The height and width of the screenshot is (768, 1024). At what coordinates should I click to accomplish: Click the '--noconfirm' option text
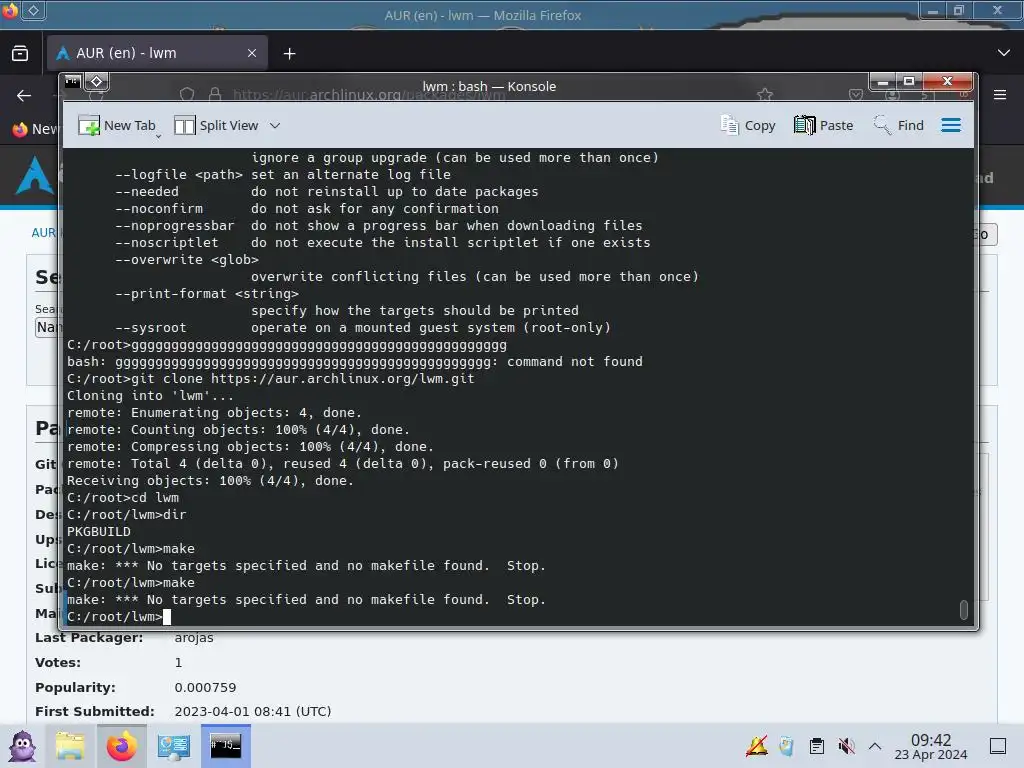(159, 208)
